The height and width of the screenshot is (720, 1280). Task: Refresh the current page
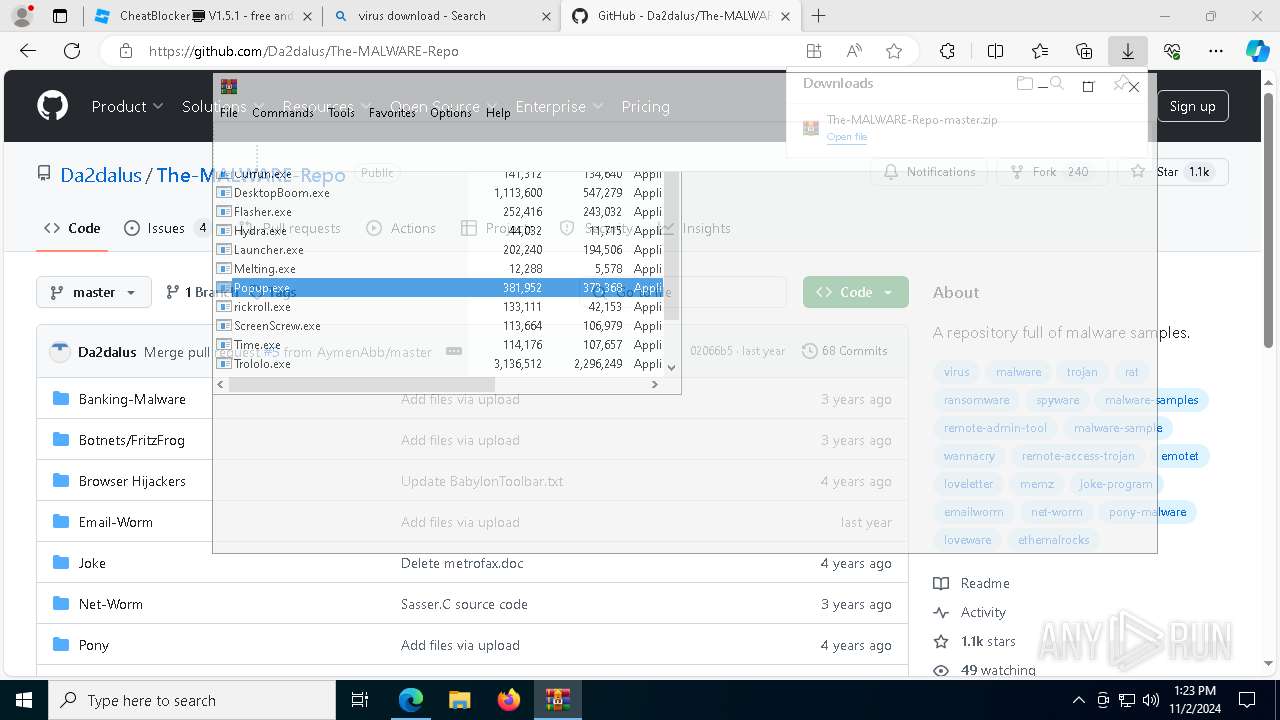tap(72, 51)
